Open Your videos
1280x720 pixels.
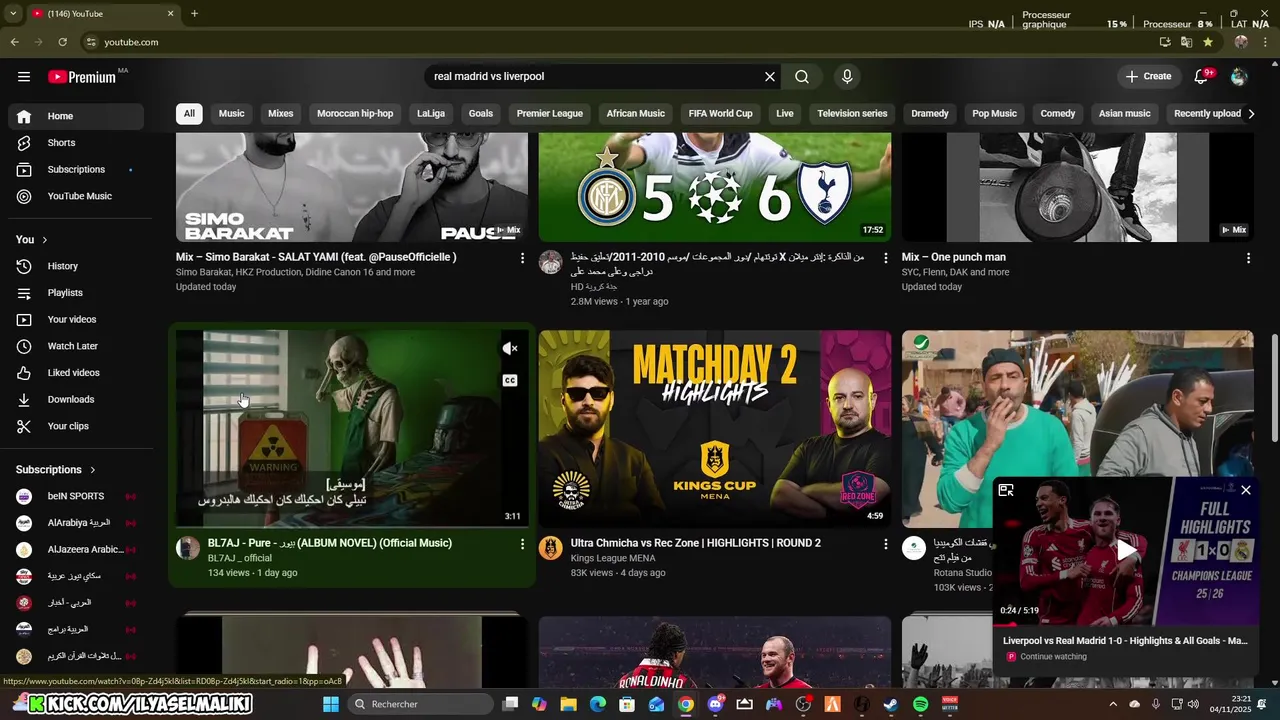pyautogui.click(x=76, y=320)
